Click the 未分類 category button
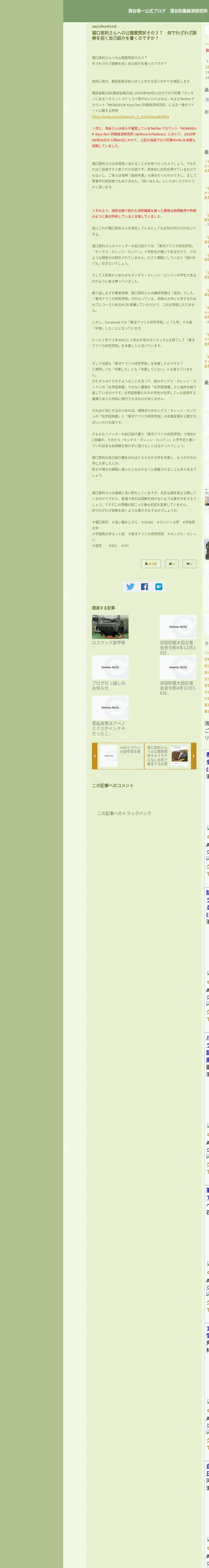The height and width of the screenshot is (1568, 209). (x=151, y=564)
